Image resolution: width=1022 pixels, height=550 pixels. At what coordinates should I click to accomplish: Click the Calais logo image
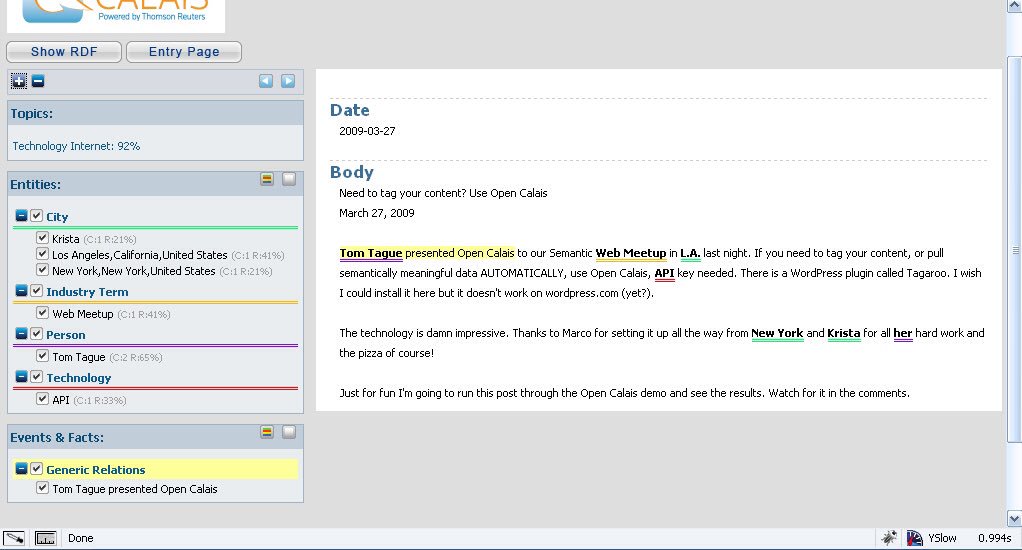pyautogui.click(x=116, y=14)
